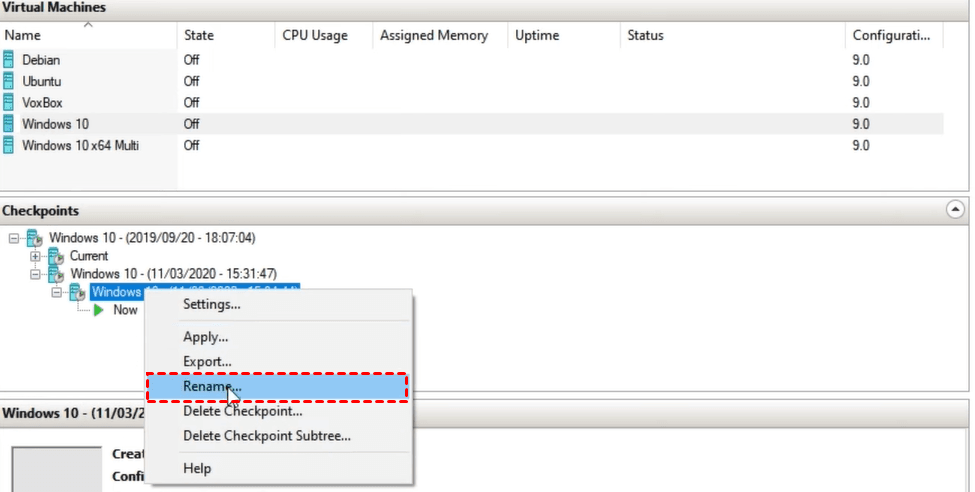The width and height of the screenshot is (975, 492).
Task: Select Settings in the context menu
Action: 211,304
